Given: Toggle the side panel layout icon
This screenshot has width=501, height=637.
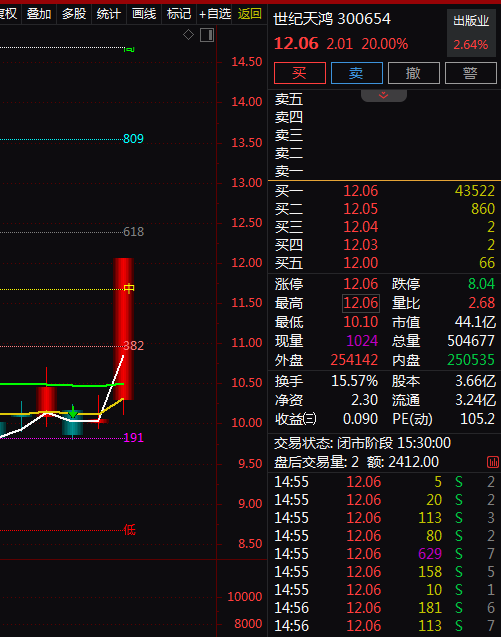Looking at the screenshot, I should click(207, 35).
